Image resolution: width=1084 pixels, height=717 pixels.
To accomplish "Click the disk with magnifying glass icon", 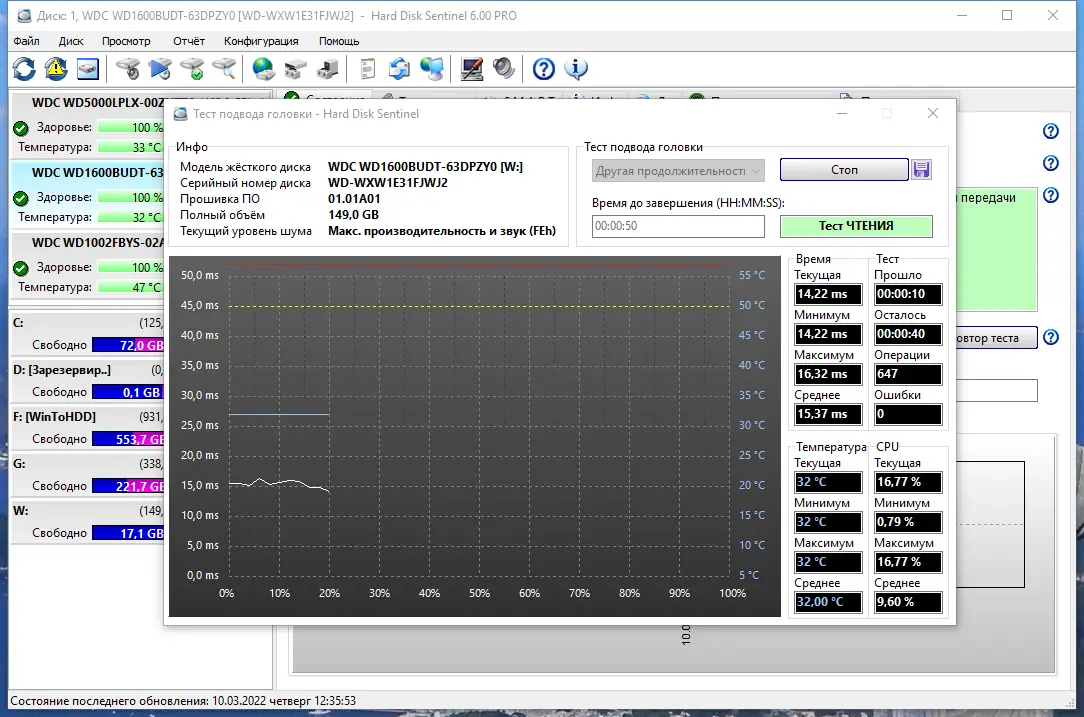I will click(x=225, y=69).
